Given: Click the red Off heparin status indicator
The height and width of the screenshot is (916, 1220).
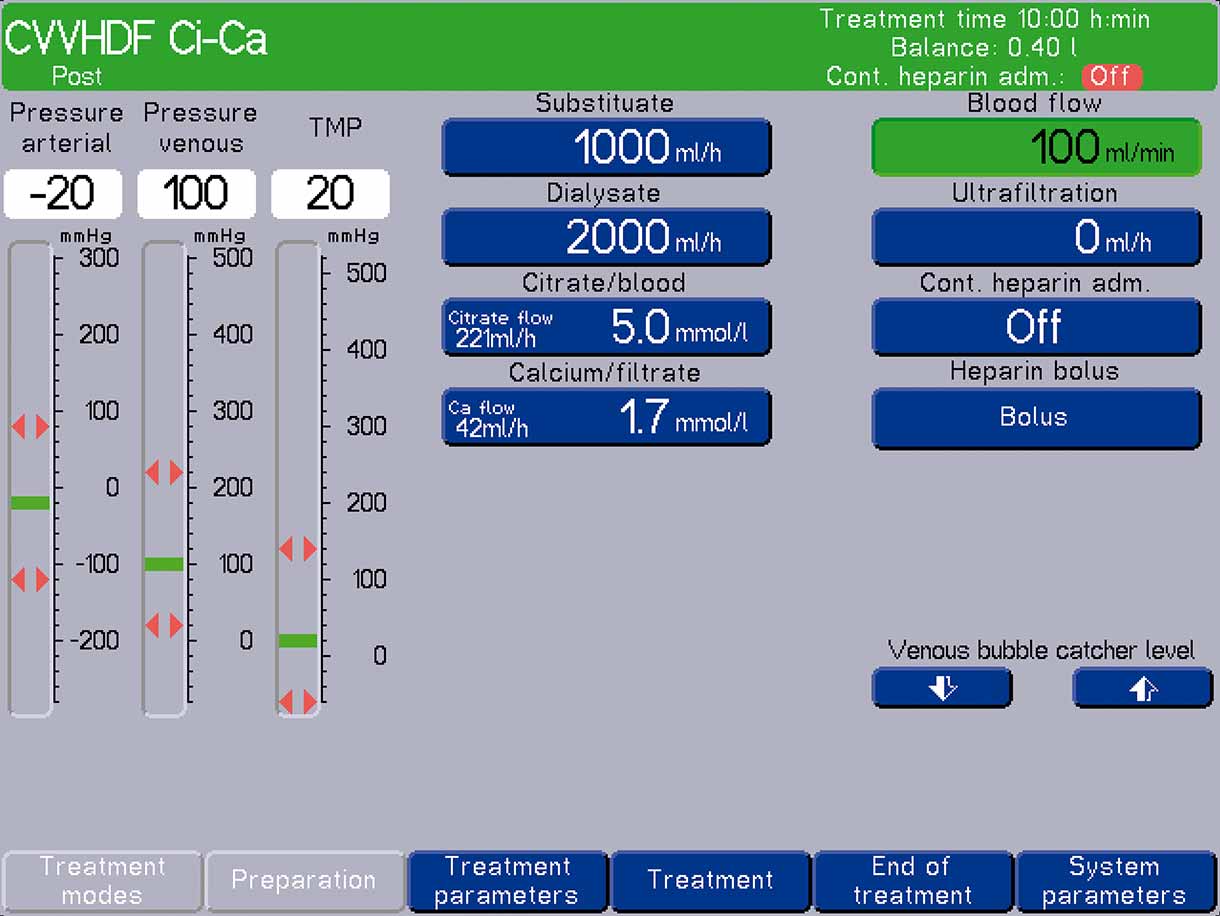Looking at the screenshot, I should [x=1112, y=76].
